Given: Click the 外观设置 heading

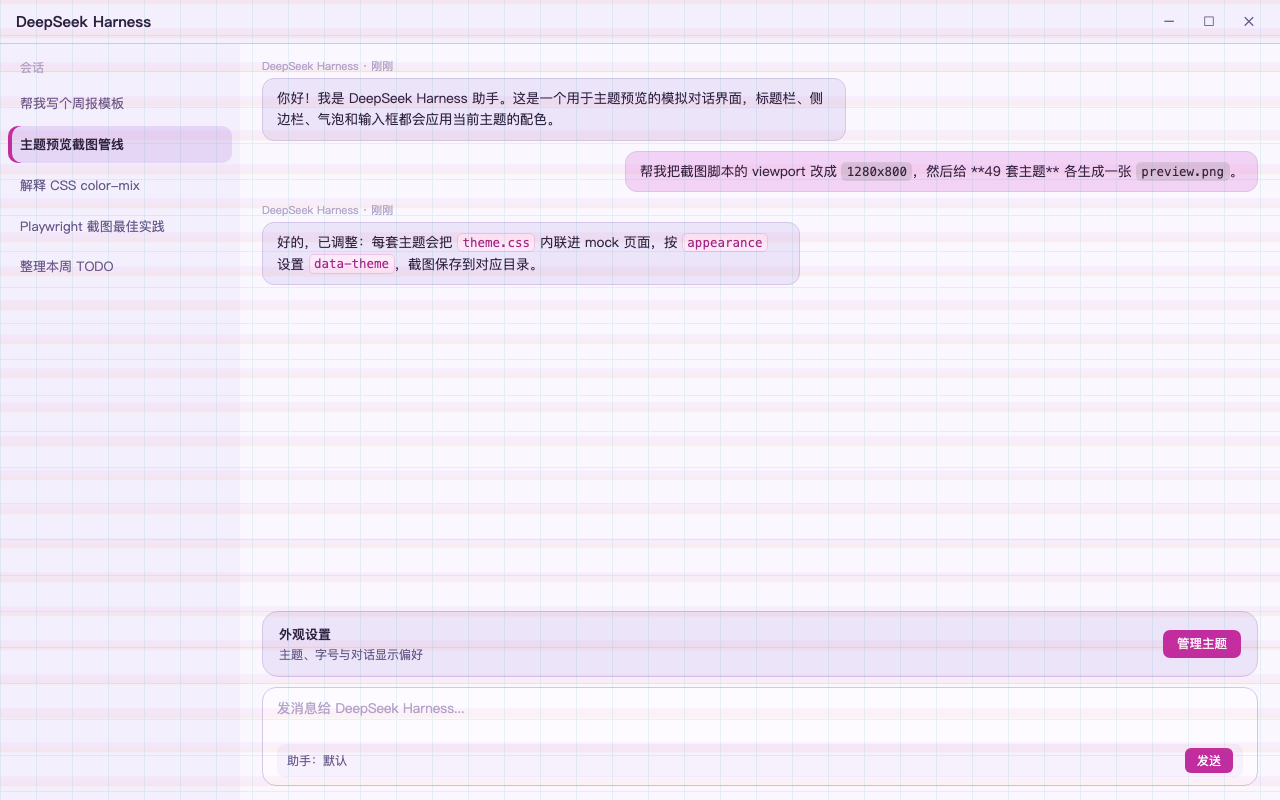Looking at the screenshot, I should 305,635.
